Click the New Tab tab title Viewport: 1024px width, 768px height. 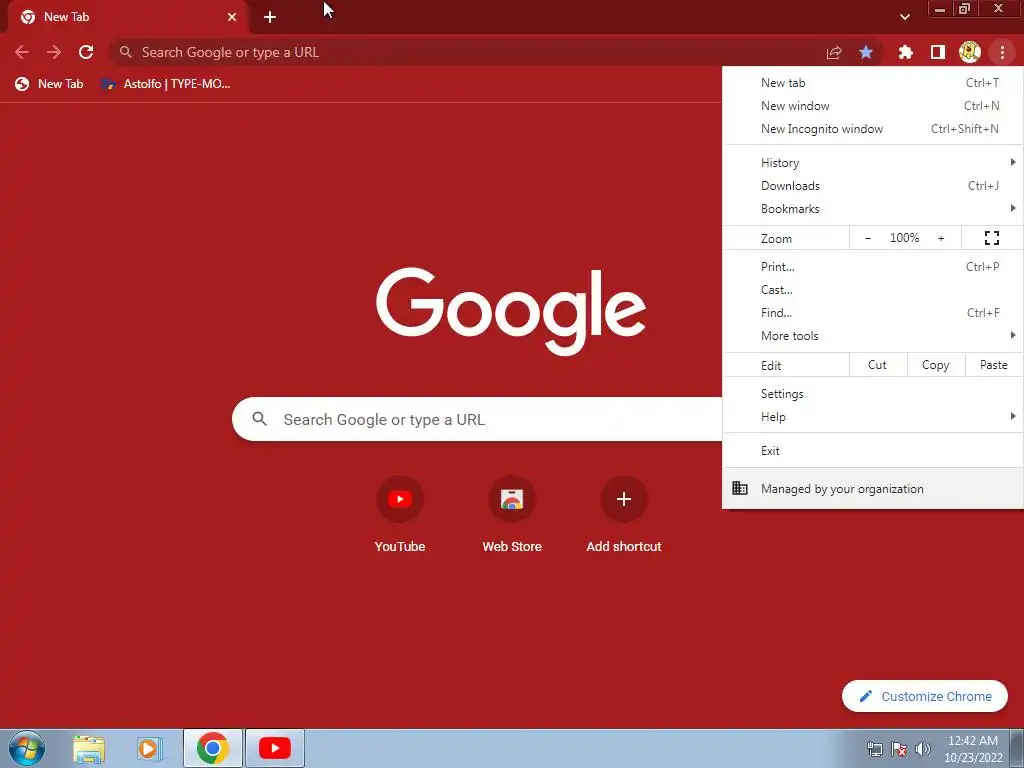coord(67,17)
